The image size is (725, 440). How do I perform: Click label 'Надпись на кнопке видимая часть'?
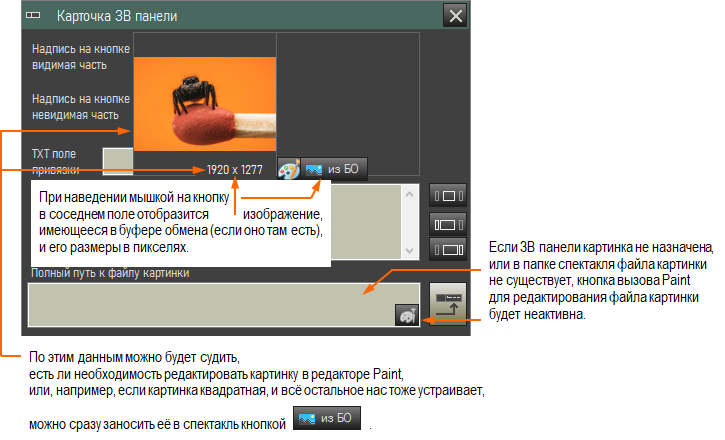(x=81, y=57)
